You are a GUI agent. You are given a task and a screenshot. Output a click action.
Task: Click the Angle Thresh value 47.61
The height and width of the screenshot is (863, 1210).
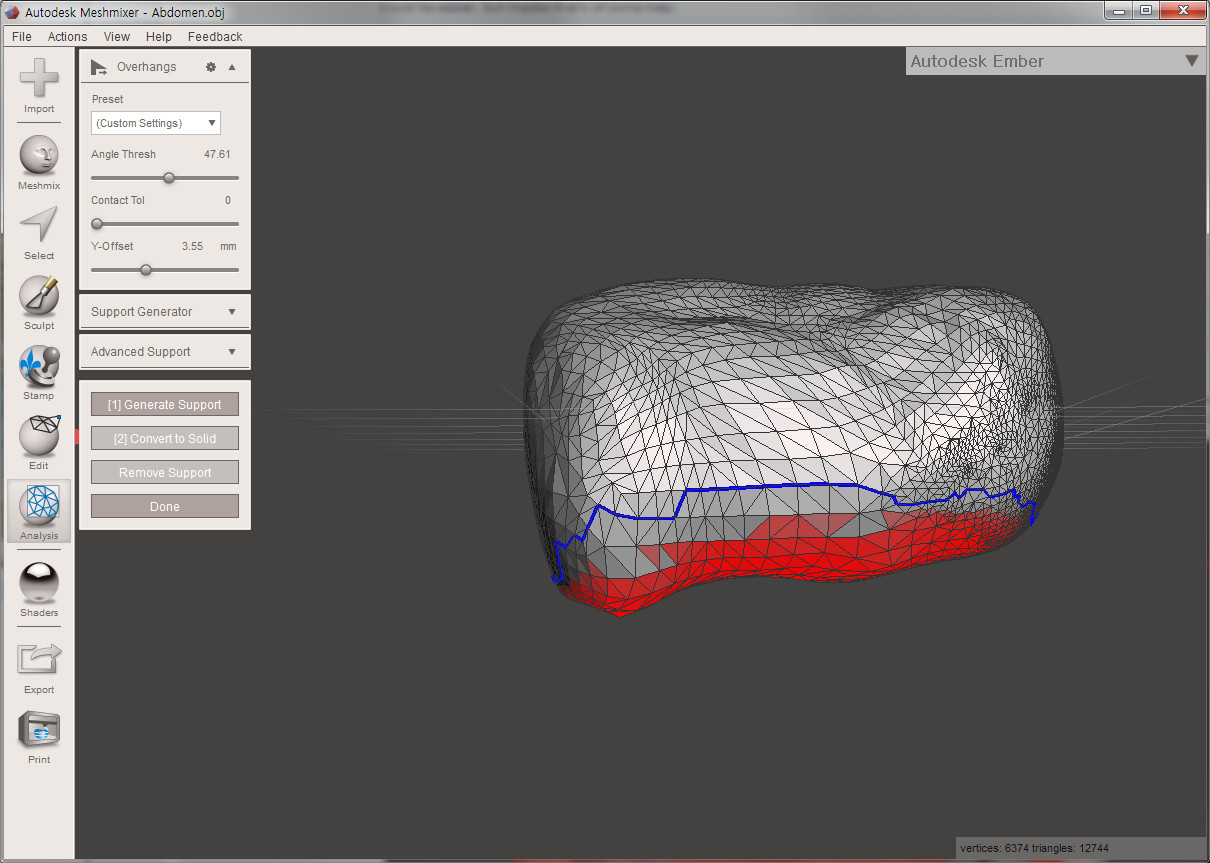tap(217, 154)
